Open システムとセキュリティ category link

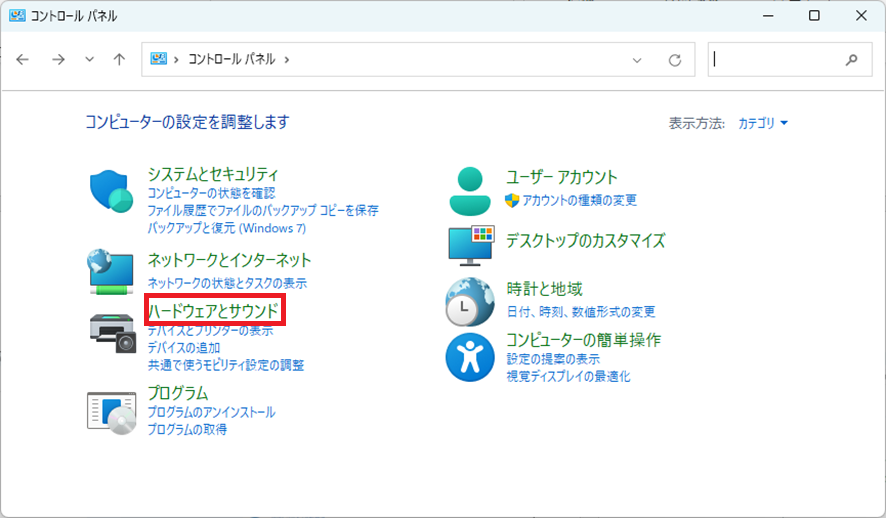[x=213, y=175]
